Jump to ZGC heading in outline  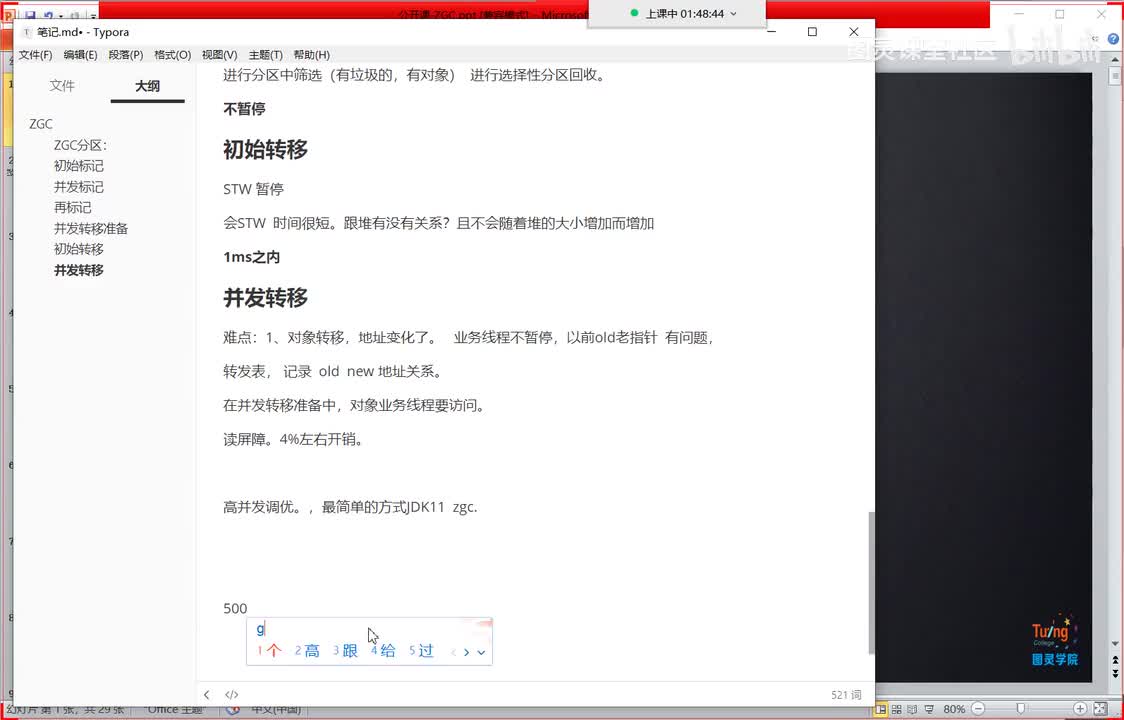[x=41, y=124]
